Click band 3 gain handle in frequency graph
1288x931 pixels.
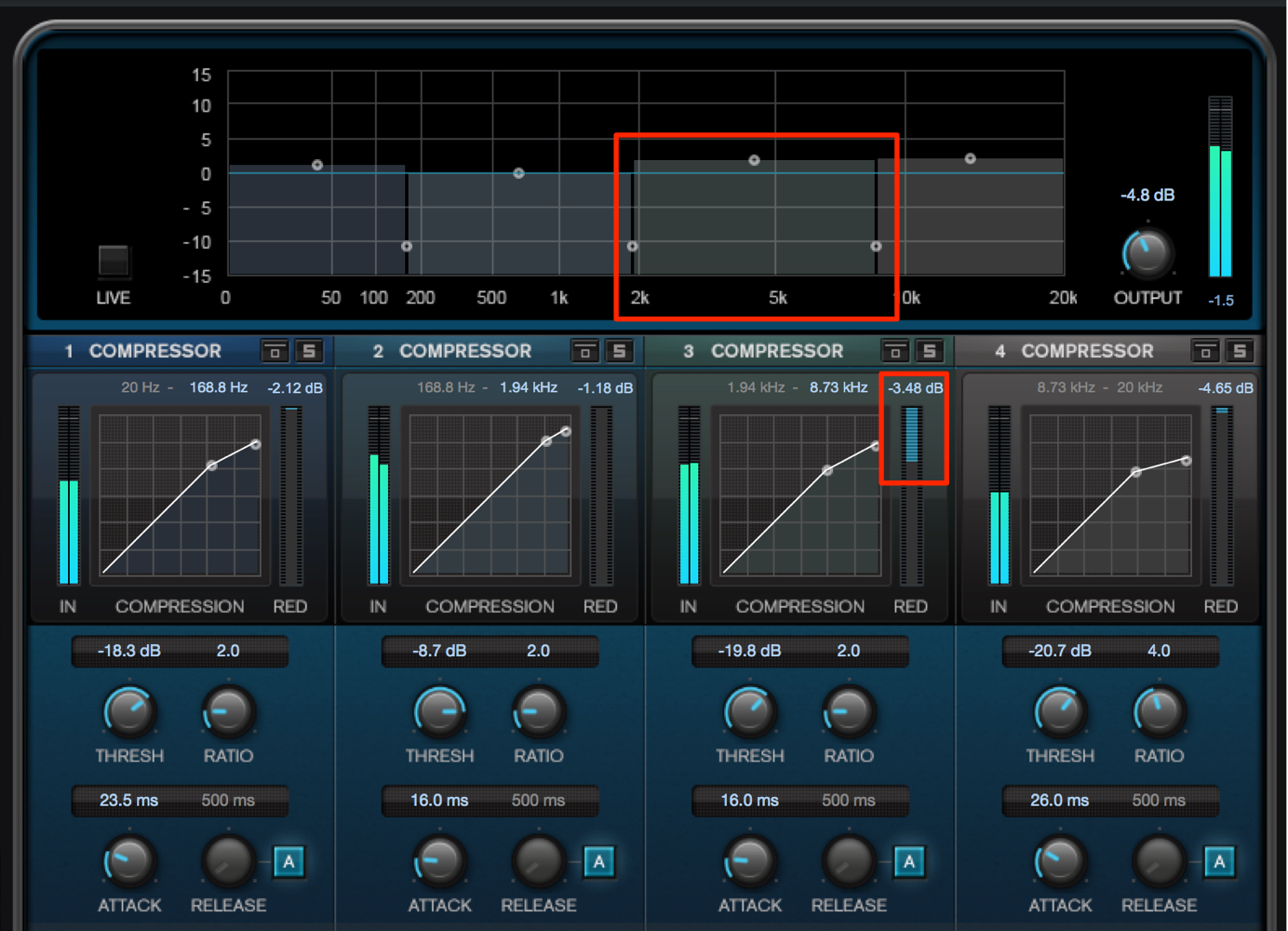tap(754, 160)
